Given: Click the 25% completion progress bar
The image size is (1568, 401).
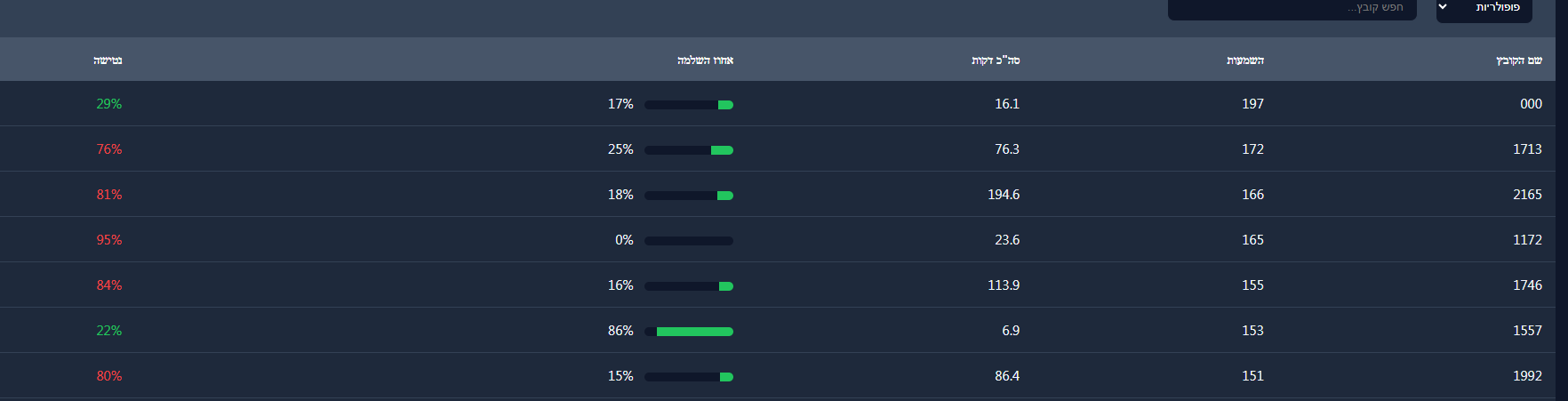Looking at the screenshot, I should (689, 150).
